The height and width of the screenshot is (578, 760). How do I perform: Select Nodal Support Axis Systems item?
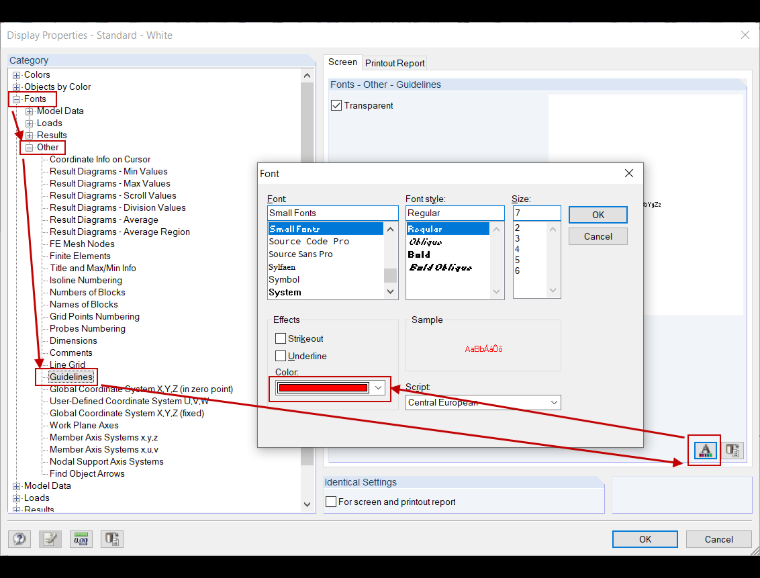point(106,461)
